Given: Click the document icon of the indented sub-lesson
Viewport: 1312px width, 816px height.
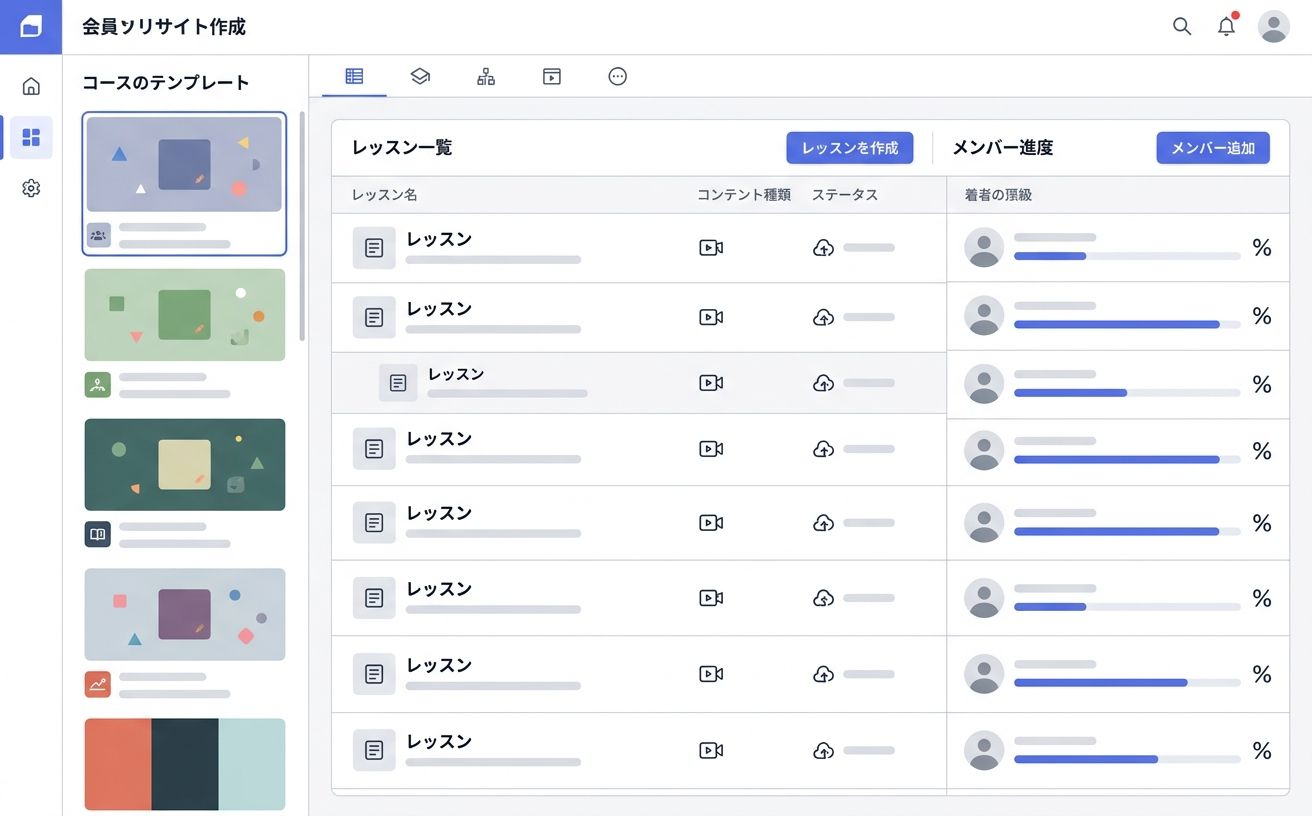Looking at the screenshot, I should click(398, 383).
